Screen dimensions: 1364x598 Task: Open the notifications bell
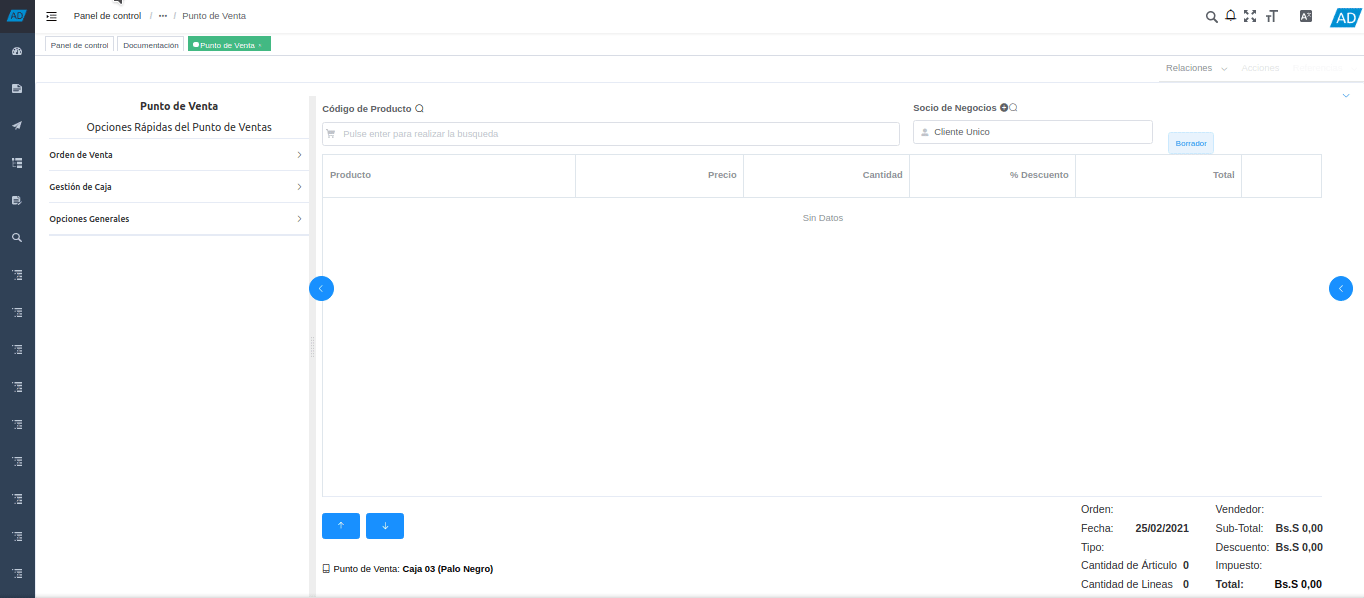1230,17
